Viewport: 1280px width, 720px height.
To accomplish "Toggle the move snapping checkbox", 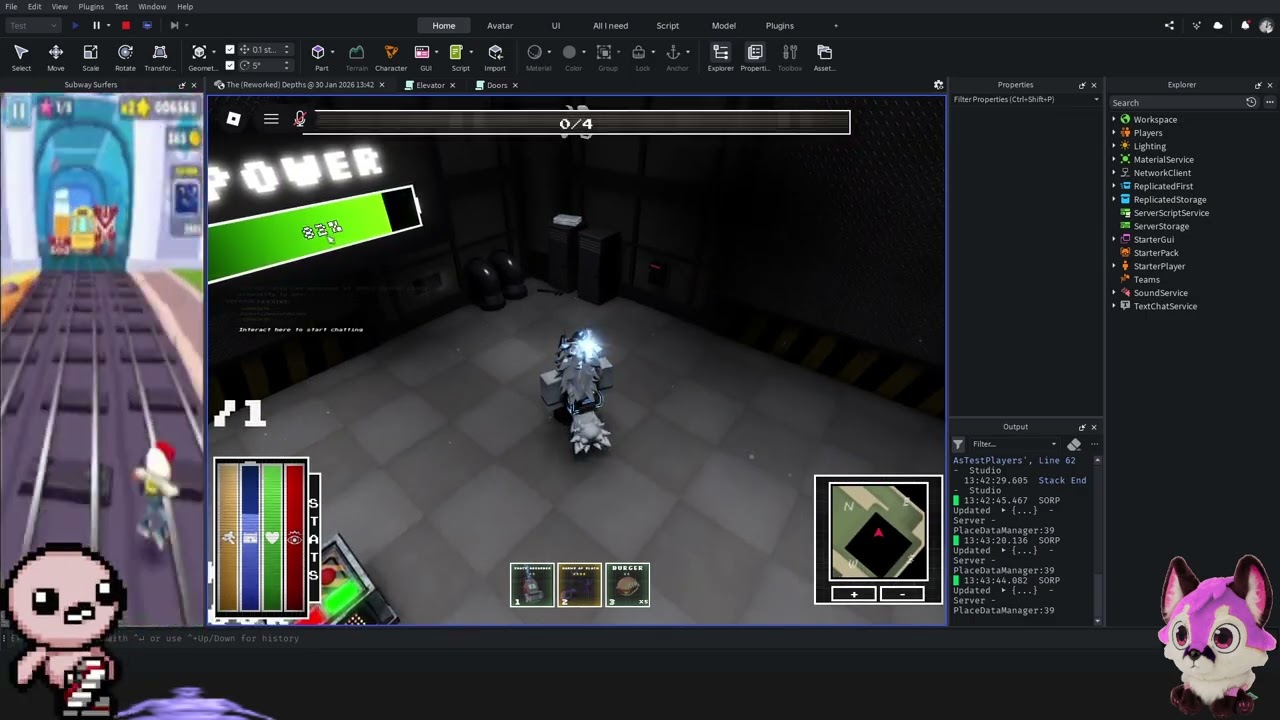I will 230,49.
